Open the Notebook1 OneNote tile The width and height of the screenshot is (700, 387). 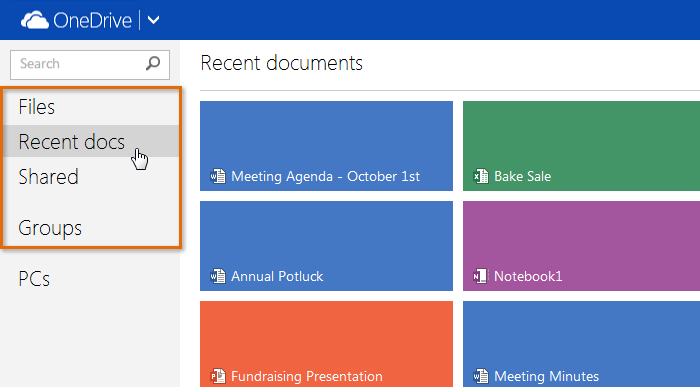coord(581,246)
